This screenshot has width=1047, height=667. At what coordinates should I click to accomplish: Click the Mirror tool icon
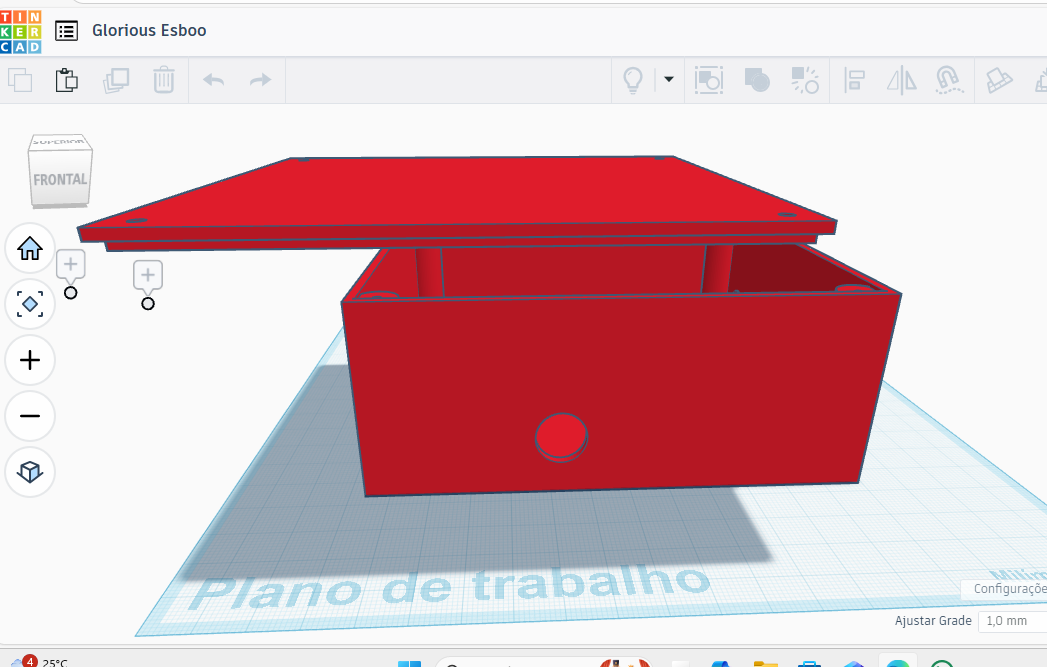pos(901,80)
